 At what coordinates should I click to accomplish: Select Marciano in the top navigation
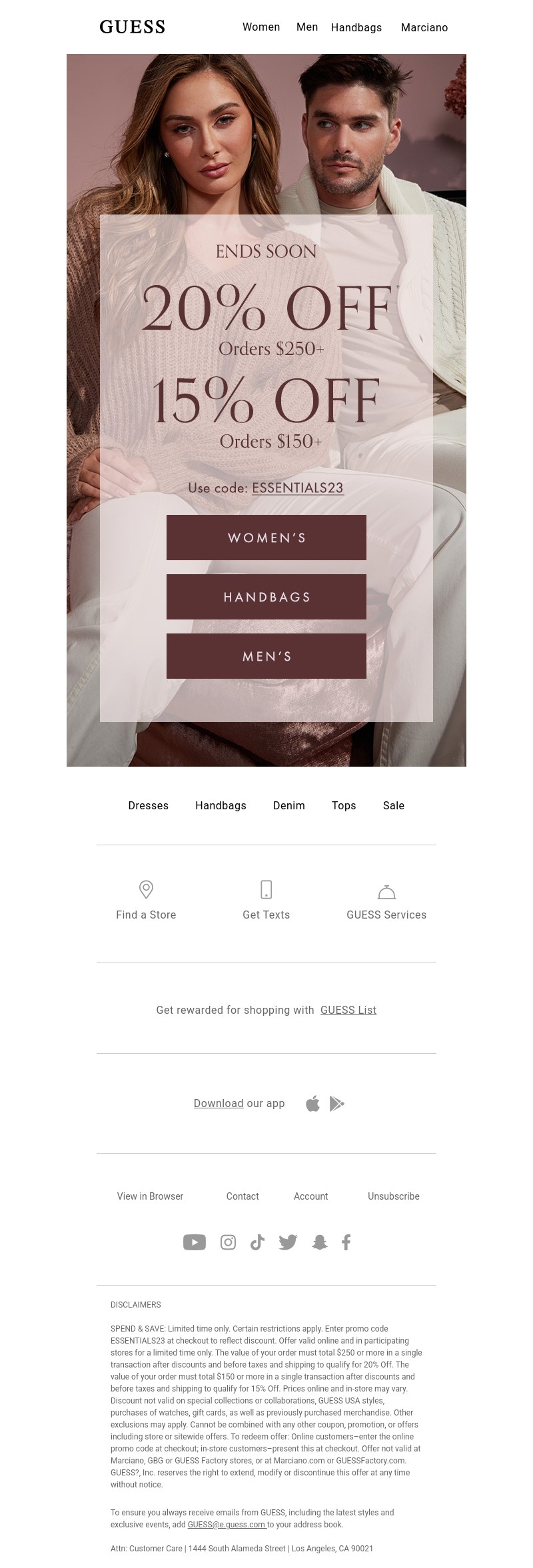click(424, 27)
